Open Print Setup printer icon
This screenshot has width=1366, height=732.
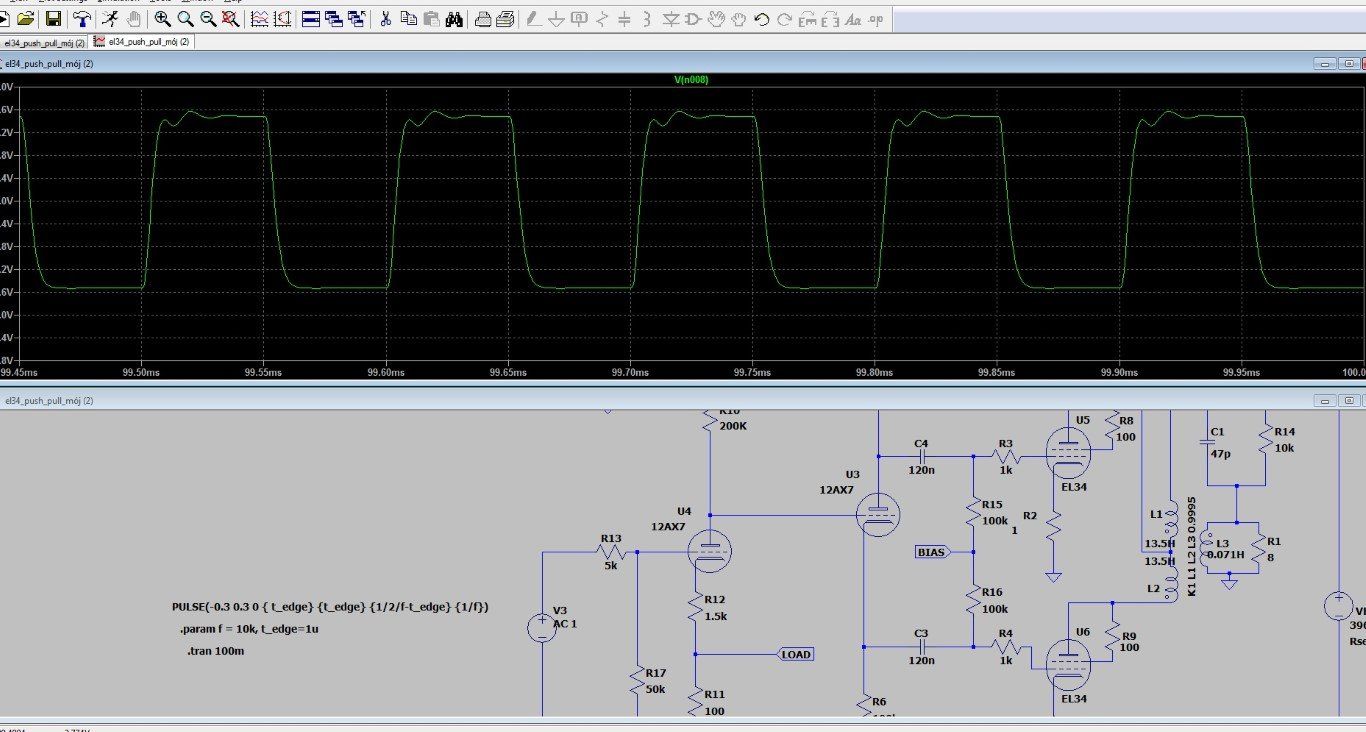point(483,19)
